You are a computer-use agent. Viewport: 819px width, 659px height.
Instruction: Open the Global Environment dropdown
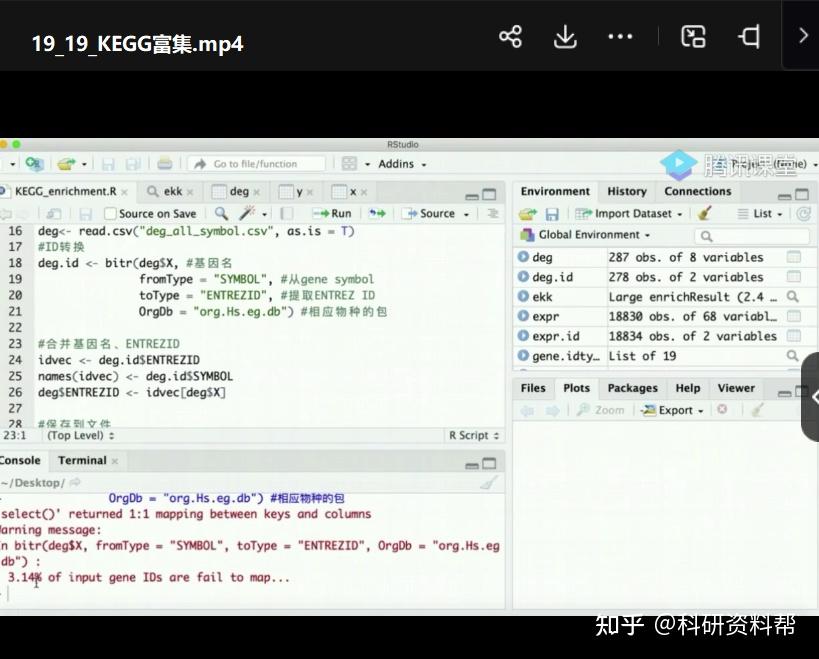581,234
